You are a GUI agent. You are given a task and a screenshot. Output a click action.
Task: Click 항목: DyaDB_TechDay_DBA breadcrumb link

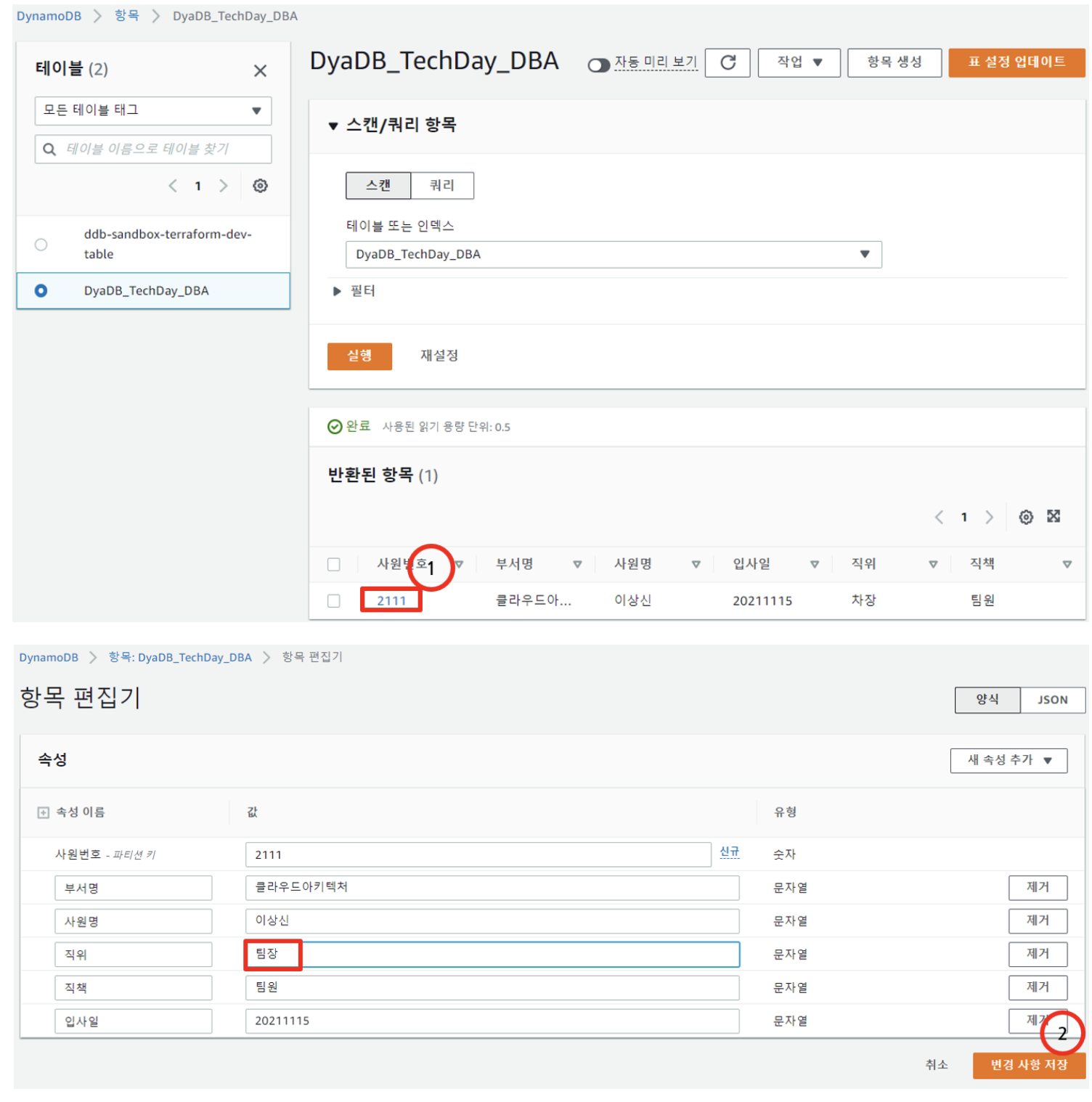pyautogui.click(x=180, y=658)
